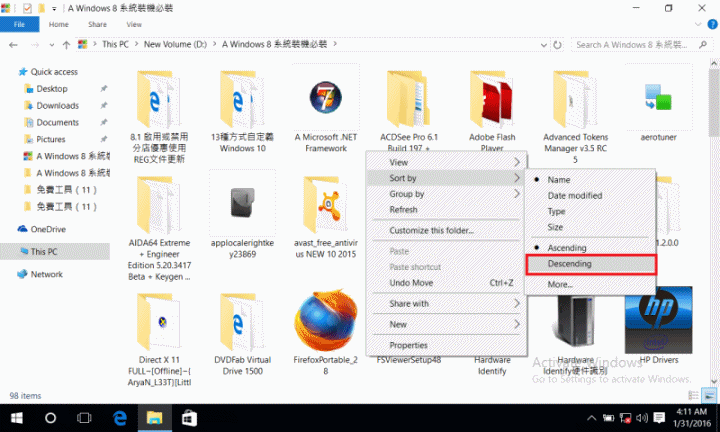Open the Store app on taskbar

tap(189, 418)
